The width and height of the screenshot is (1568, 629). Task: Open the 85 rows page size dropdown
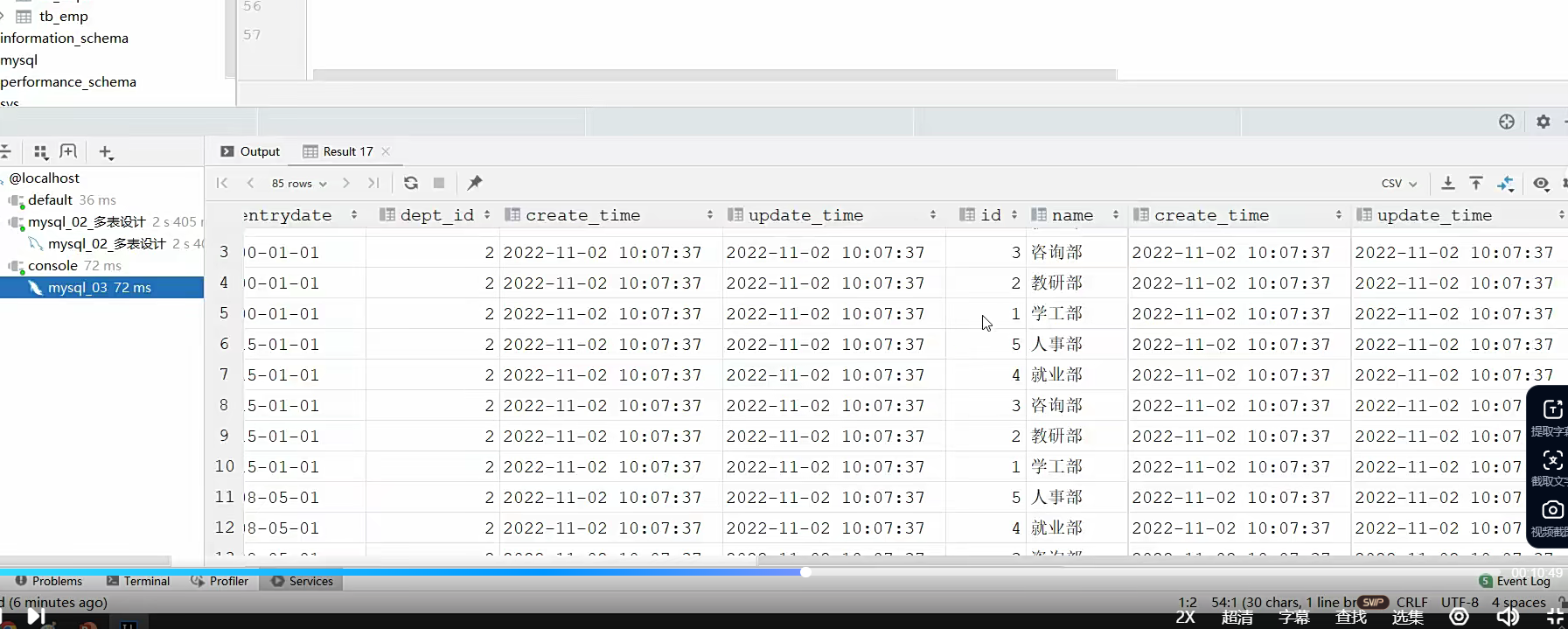click(299, 183)
